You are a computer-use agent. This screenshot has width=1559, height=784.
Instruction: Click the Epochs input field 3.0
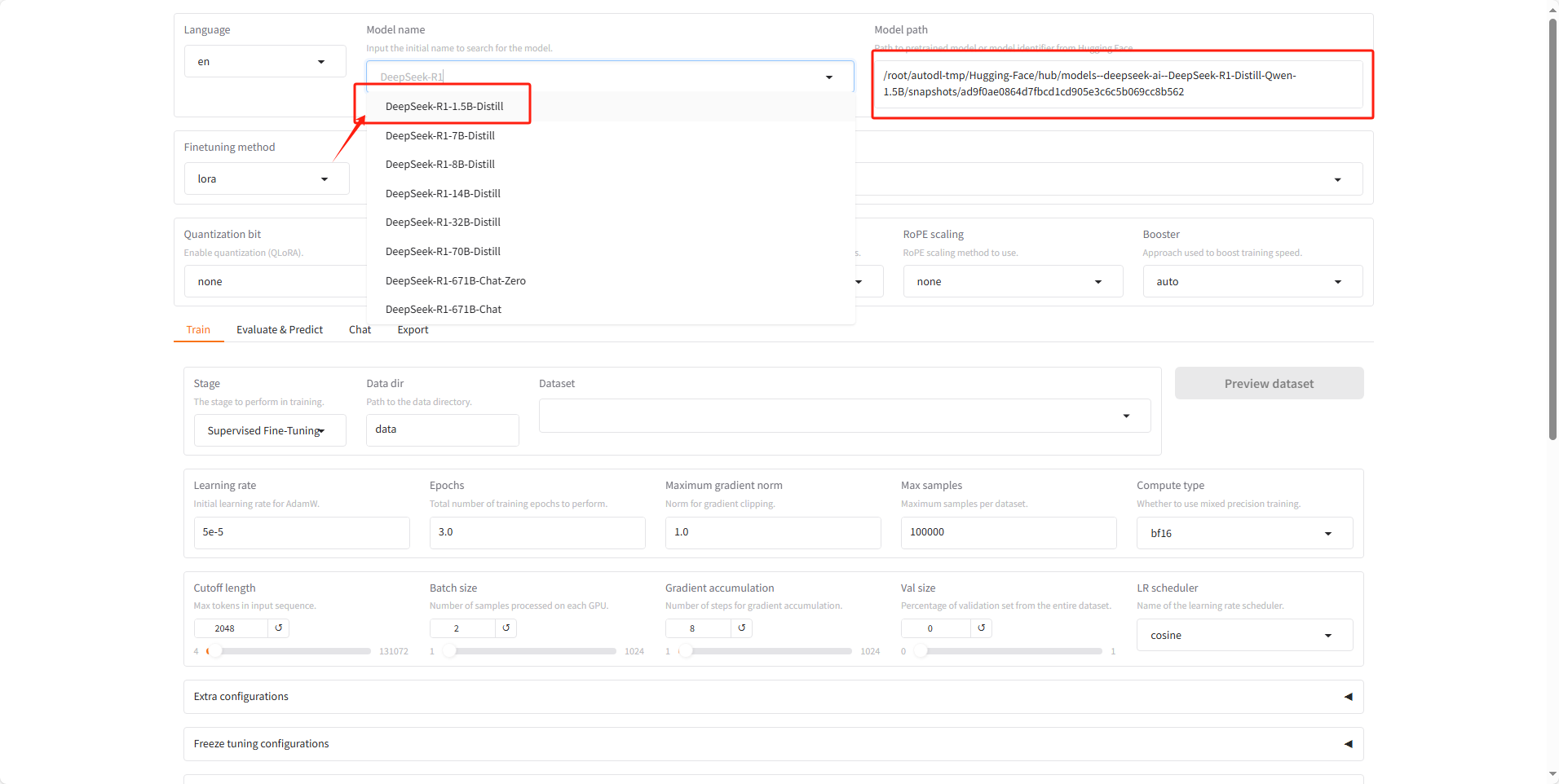tap(537, 533)
